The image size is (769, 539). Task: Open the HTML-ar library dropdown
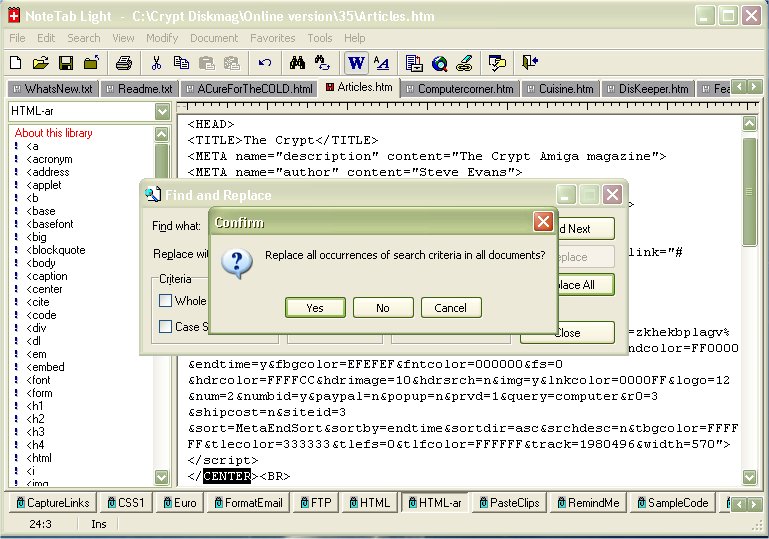click(x=162, y=111)
